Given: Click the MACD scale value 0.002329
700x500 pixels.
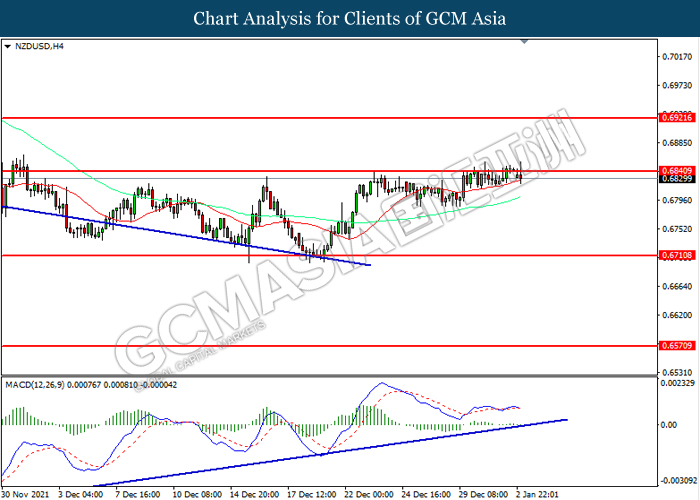Looking at the screenshot, I should (x=678, y=383).
